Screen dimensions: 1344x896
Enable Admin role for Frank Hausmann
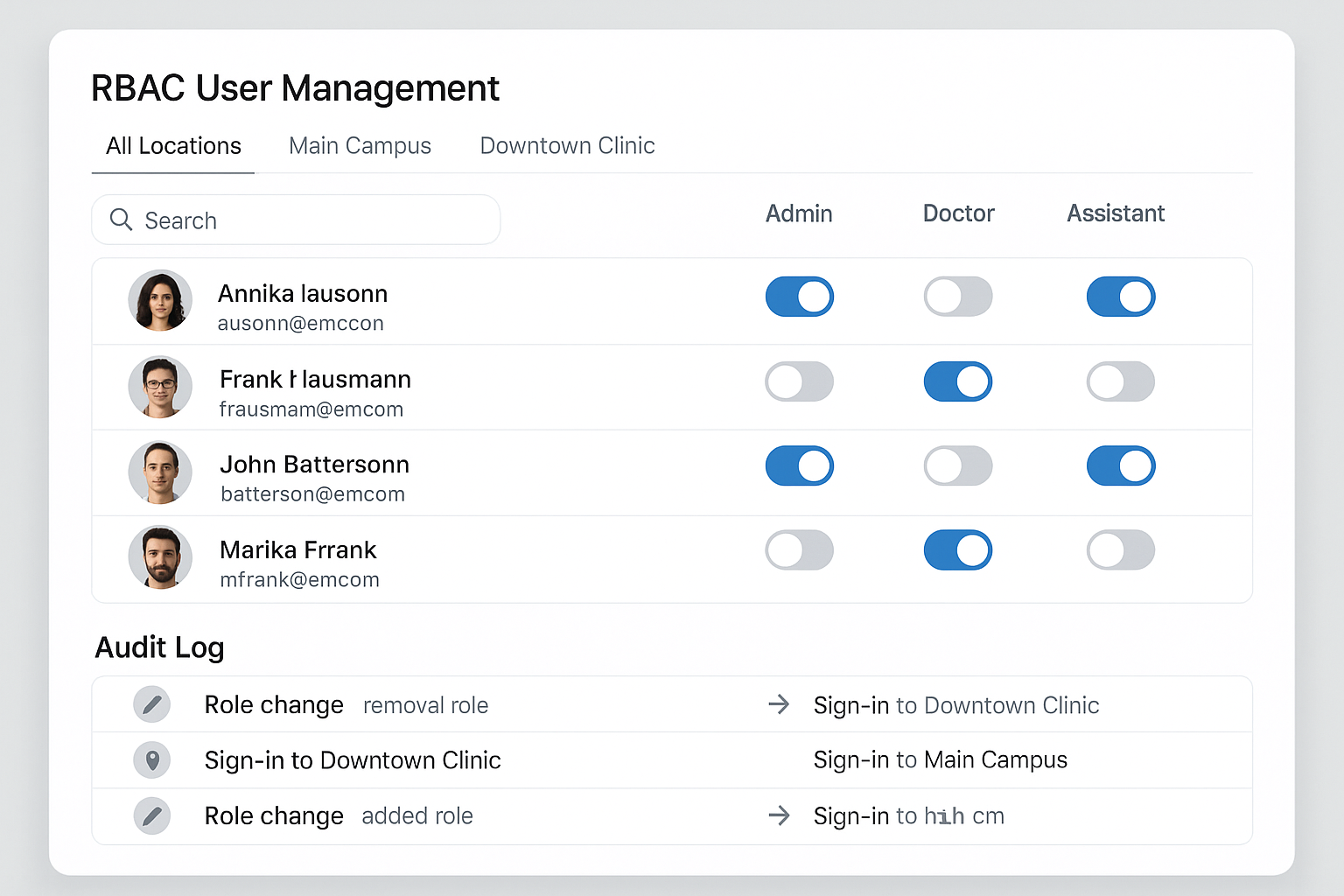(799, 381)
